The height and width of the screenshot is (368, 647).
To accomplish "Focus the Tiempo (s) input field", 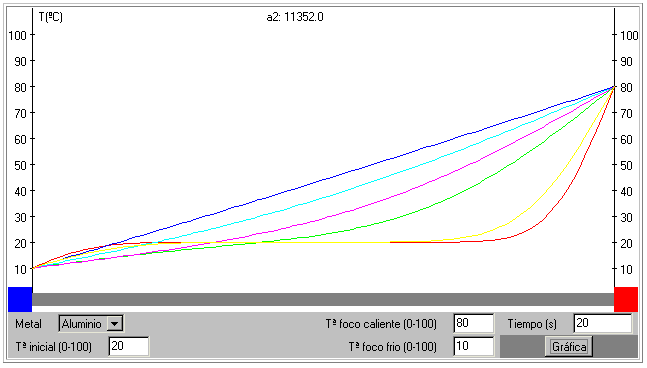I will pyautogui.click(x=602, y=323).
